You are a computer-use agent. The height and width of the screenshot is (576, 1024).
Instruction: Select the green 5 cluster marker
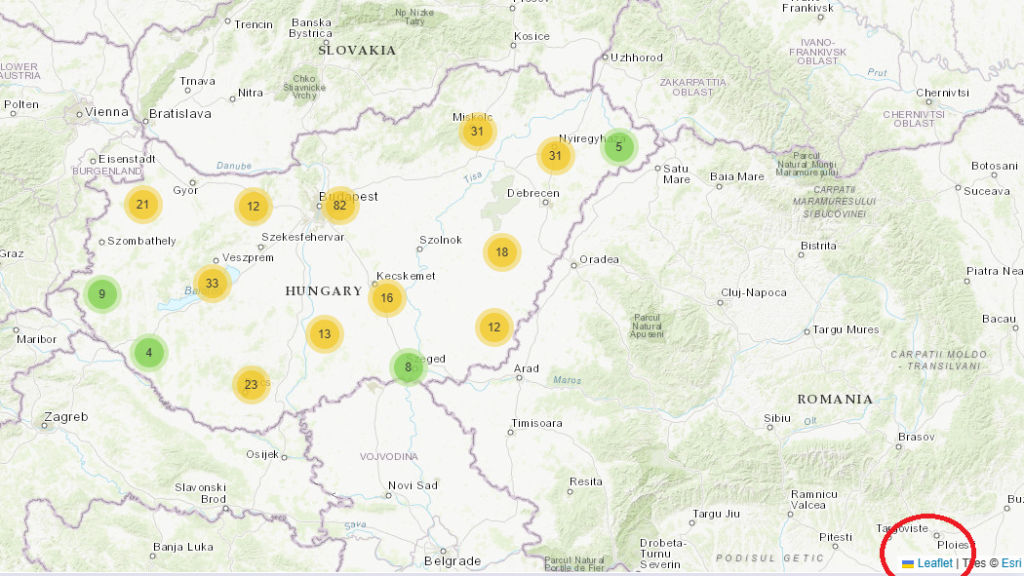coord(619,147)
